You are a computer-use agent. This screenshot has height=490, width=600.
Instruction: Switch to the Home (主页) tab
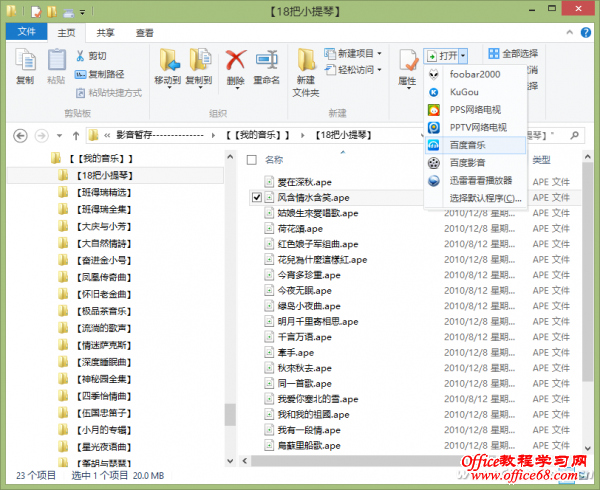tap(66, 33)
